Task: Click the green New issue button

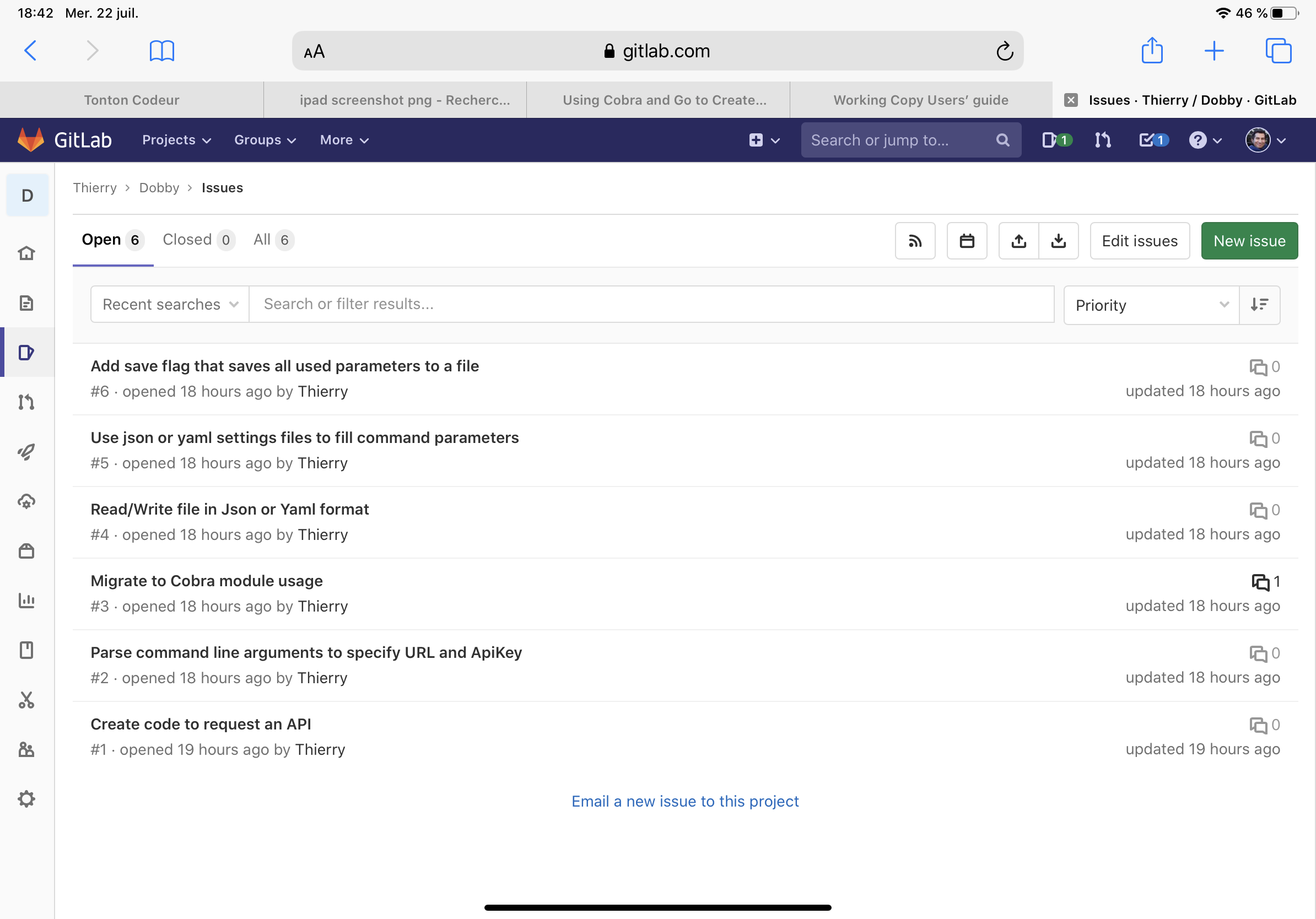Action: point(1249,241)
